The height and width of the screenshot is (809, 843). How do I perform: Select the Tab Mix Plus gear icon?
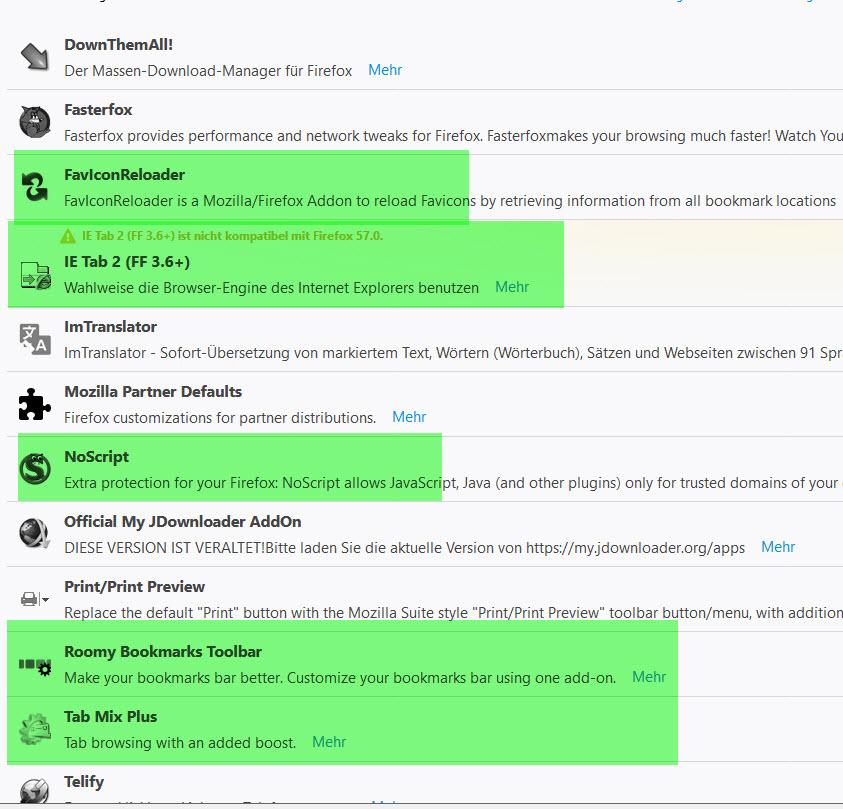click(x=35, y=729)
